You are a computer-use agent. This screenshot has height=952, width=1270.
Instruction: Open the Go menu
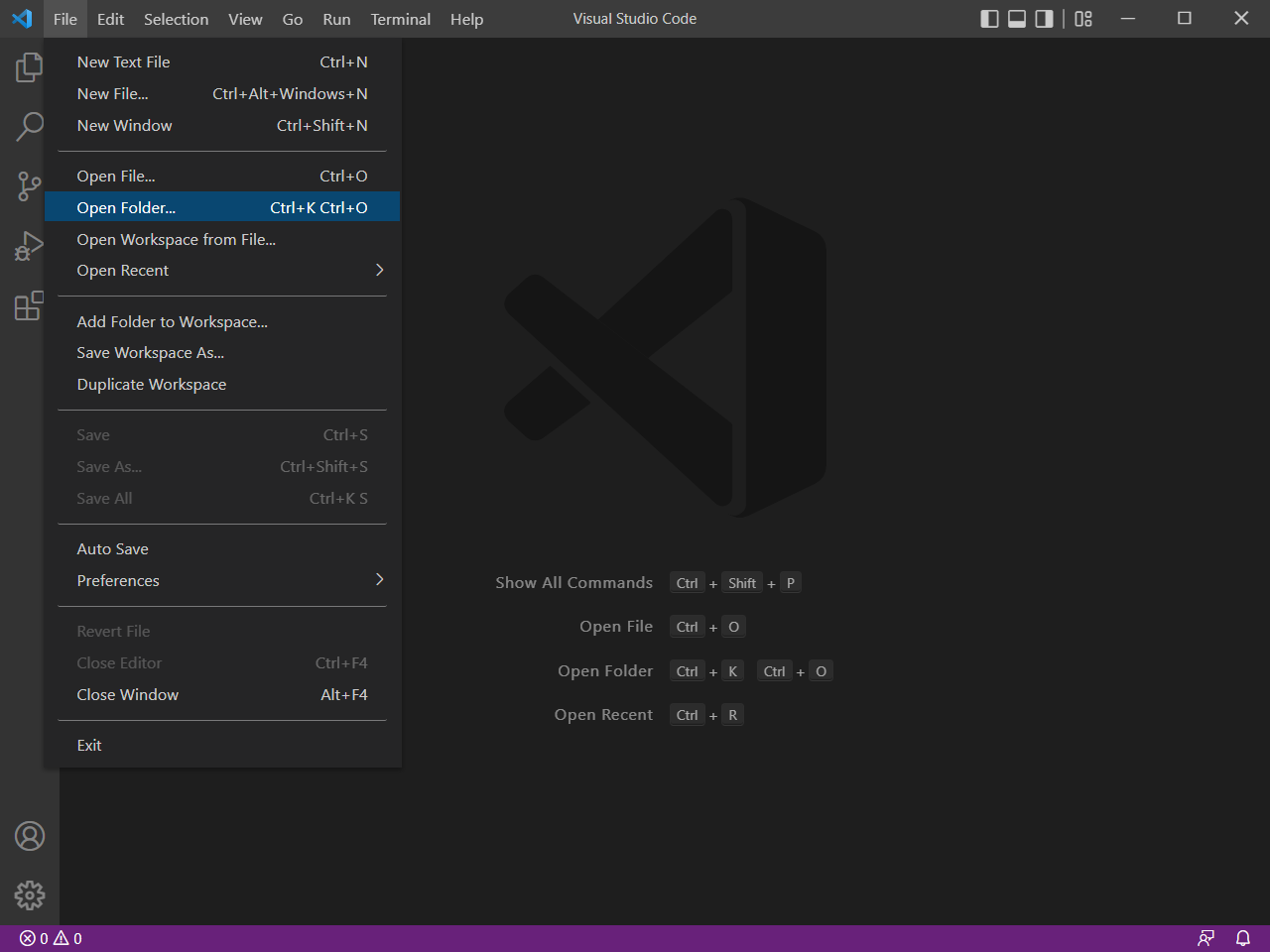click(293, 19)
